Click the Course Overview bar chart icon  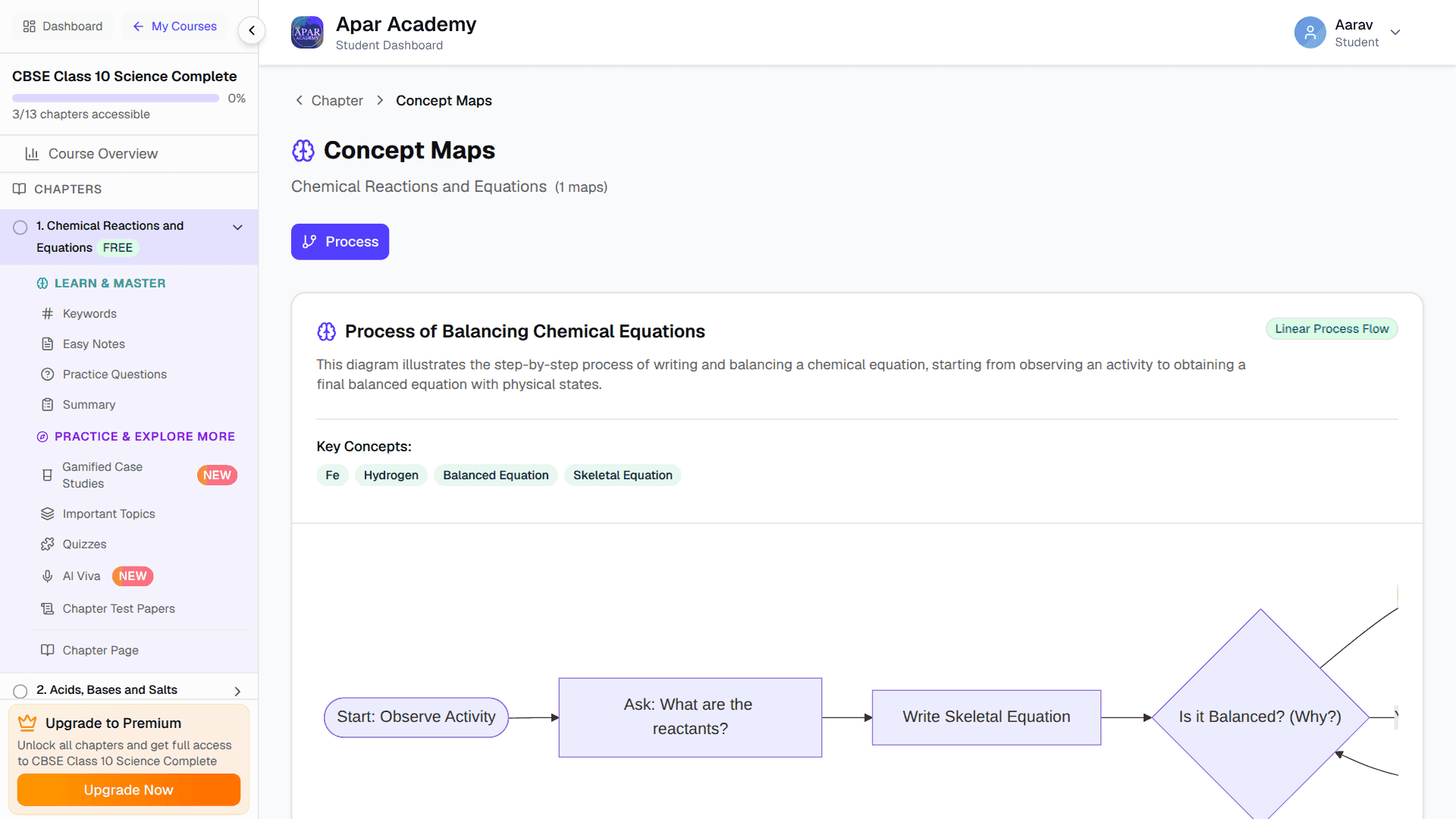coord(32,154)
